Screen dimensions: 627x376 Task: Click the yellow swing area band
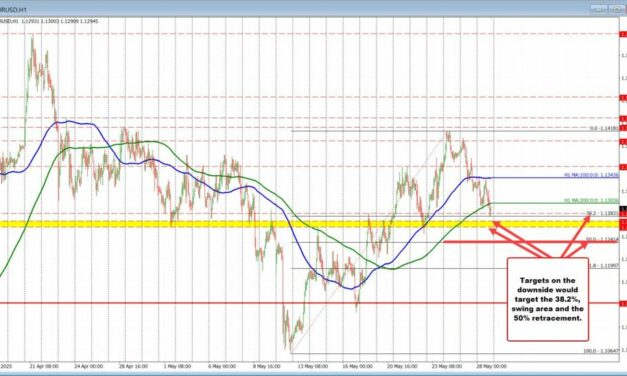pos(310,224)
